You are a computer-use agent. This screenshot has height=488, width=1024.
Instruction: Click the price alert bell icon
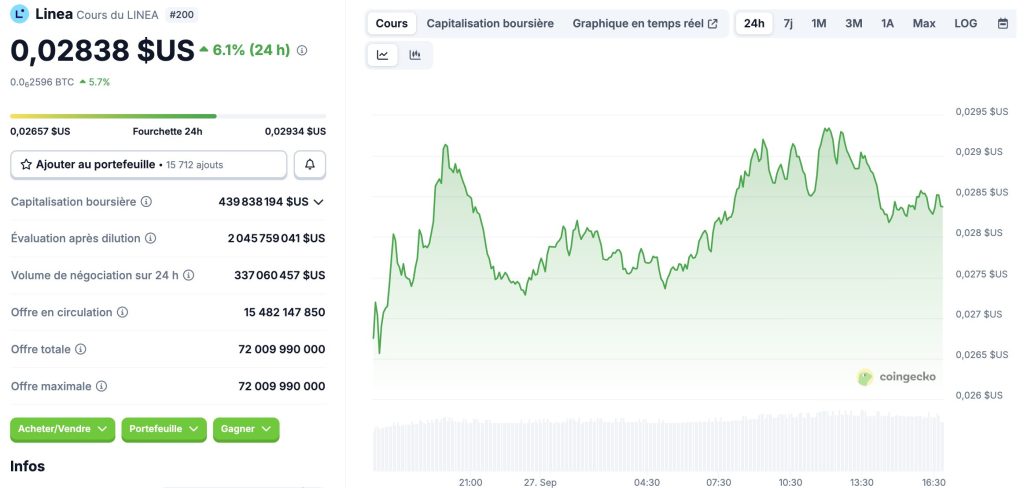click(310, 165)
